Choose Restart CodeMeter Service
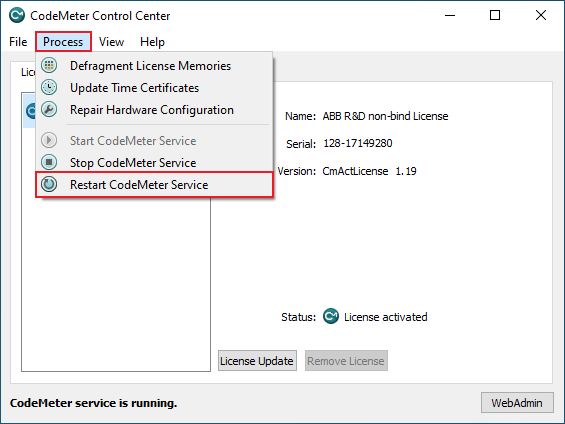This screenshot has width=565, height=424. 154,184
